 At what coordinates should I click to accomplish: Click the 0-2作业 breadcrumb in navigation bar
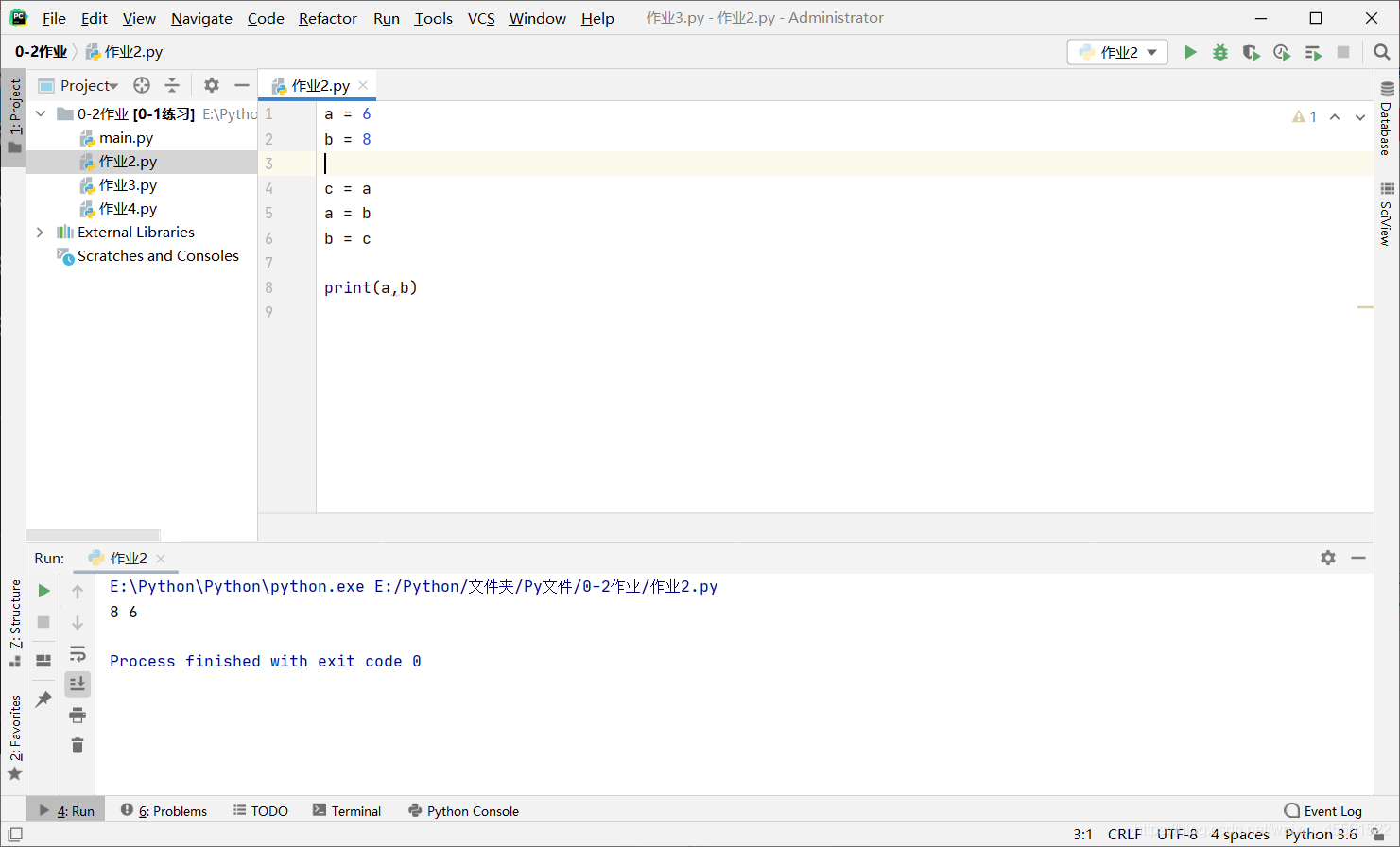(x=41, y=52)
